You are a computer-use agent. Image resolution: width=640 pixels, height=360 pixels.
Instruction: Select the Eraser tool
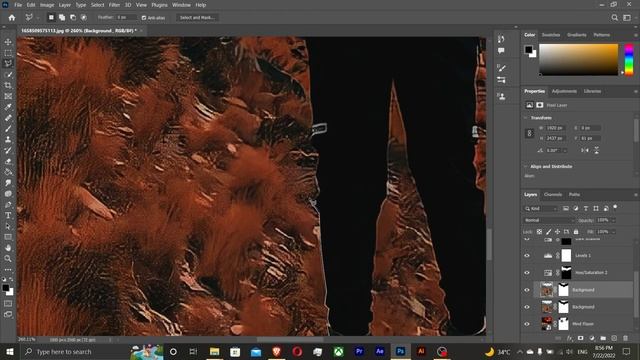point(8,161)
